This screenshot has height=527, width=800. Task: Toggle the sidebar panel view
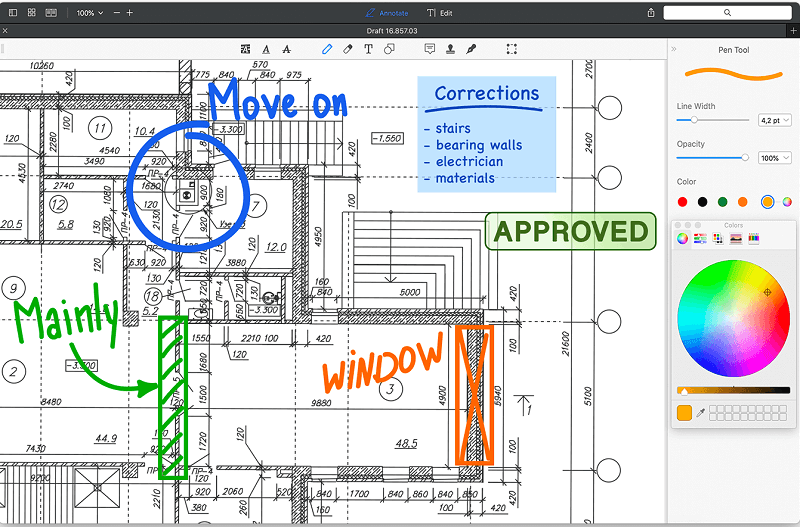(x=12, y=13)
